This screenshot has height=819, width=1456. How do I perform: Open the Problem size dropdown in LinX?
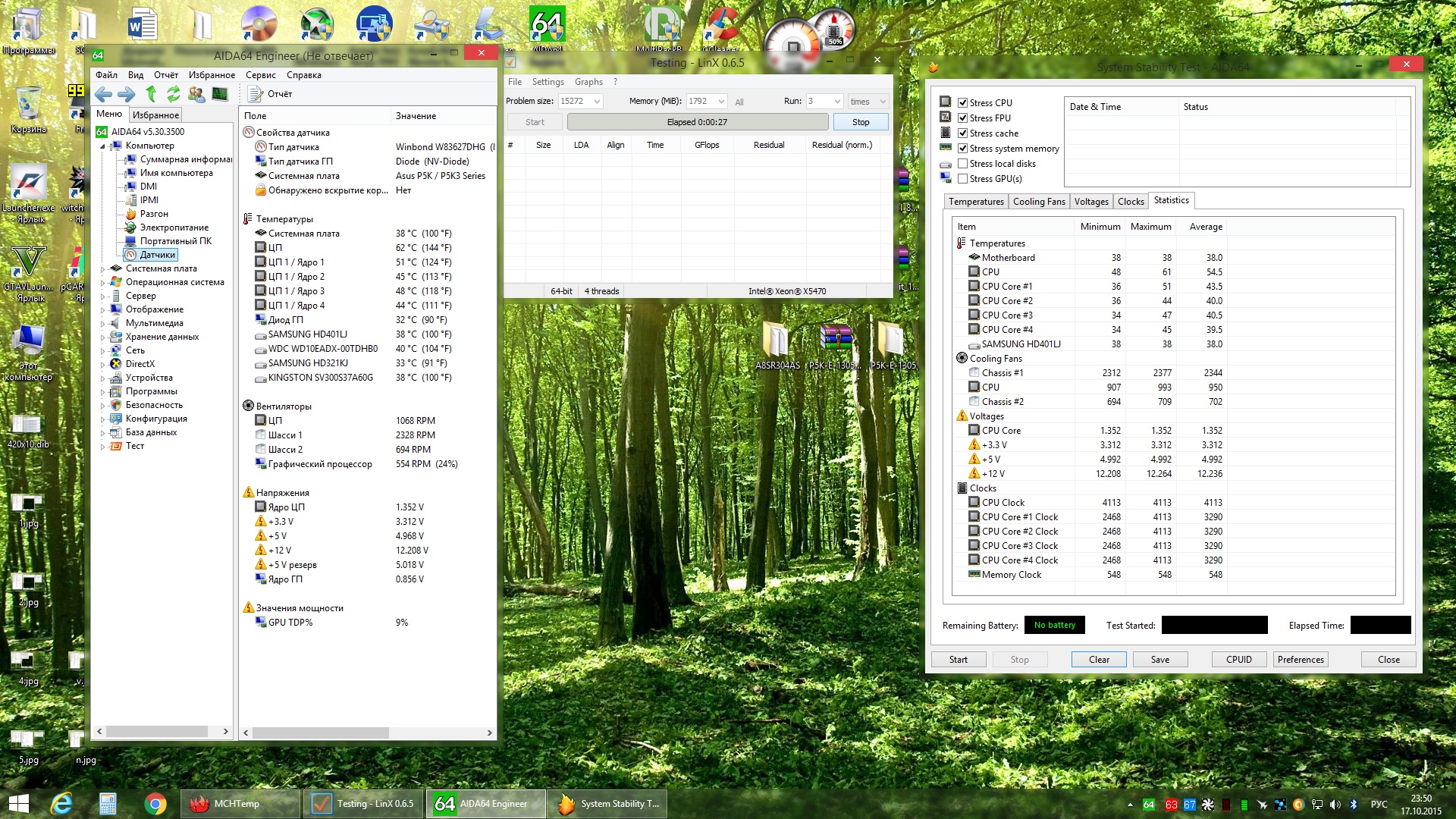pos(597,102)
